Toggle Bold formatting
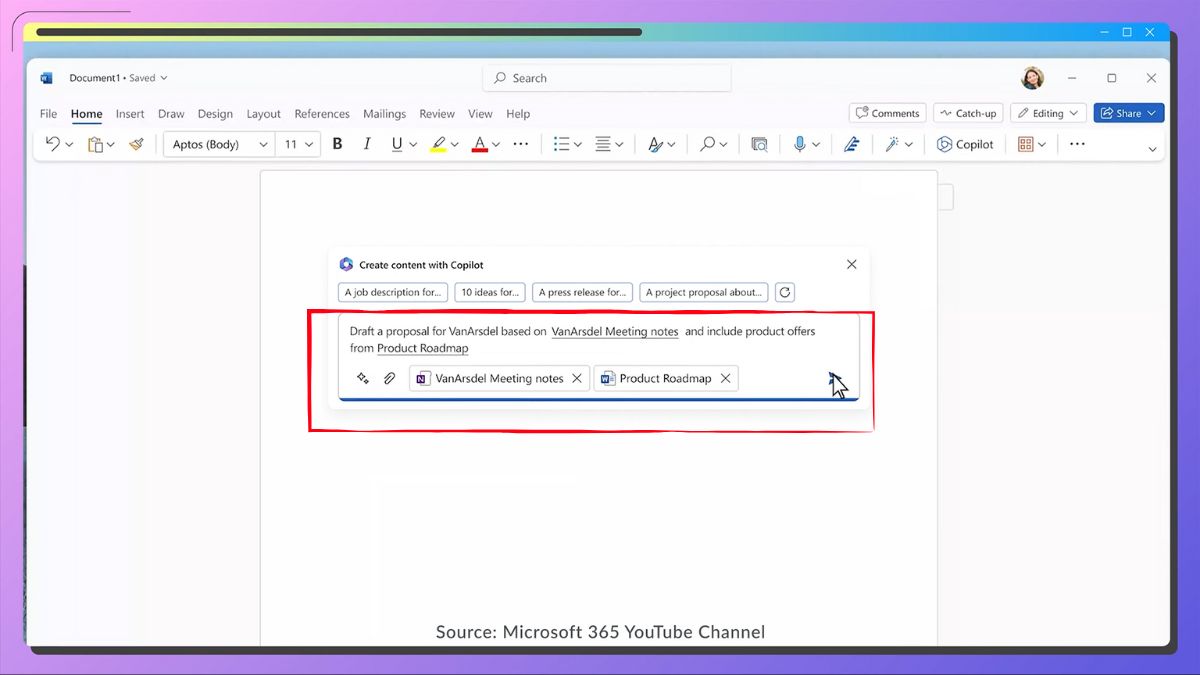This screenshot has width=1200, height=675. [337, 144]
